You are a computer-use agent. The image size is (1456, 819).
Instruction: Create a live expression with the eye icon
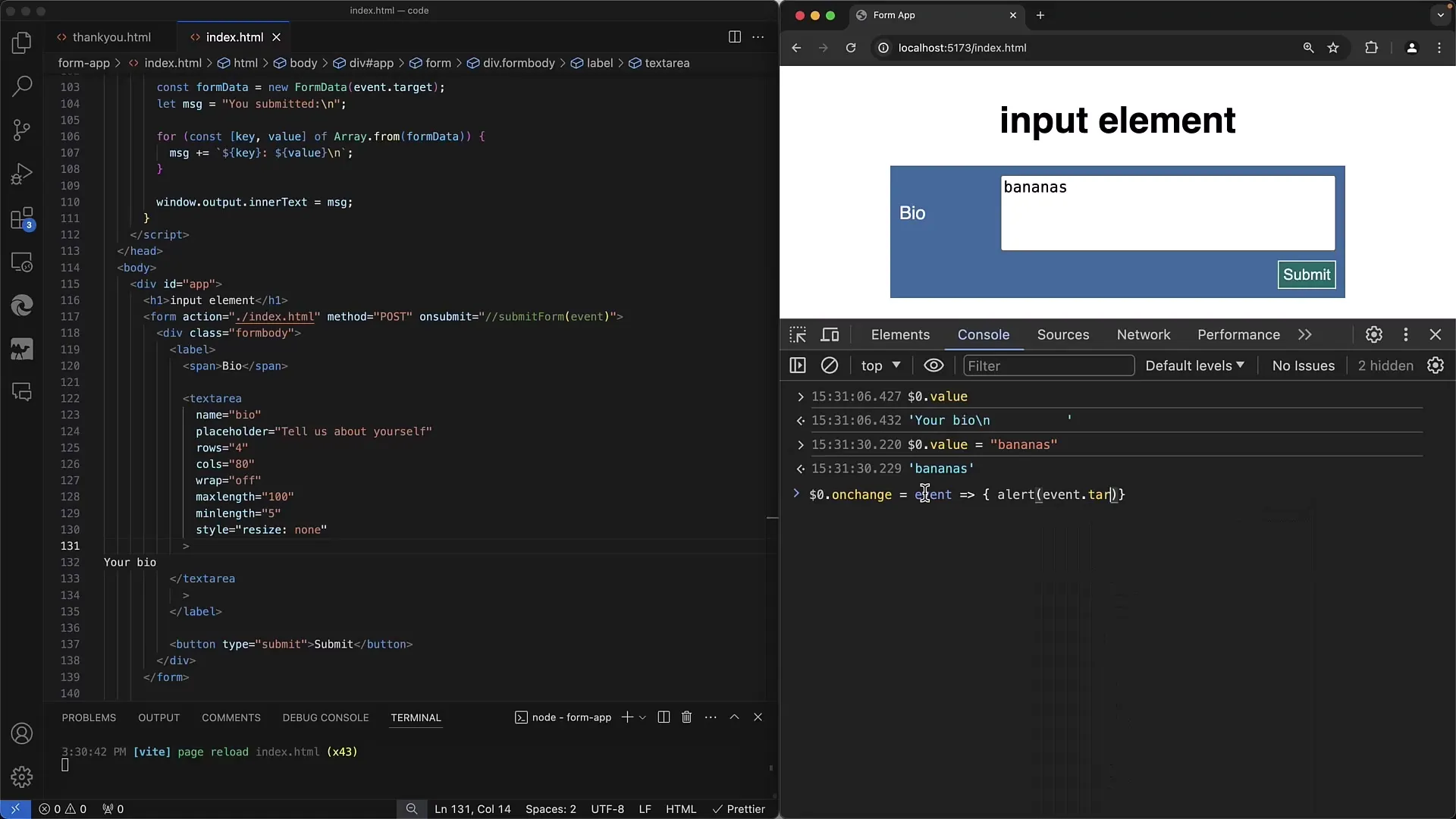tap(934, 366)
